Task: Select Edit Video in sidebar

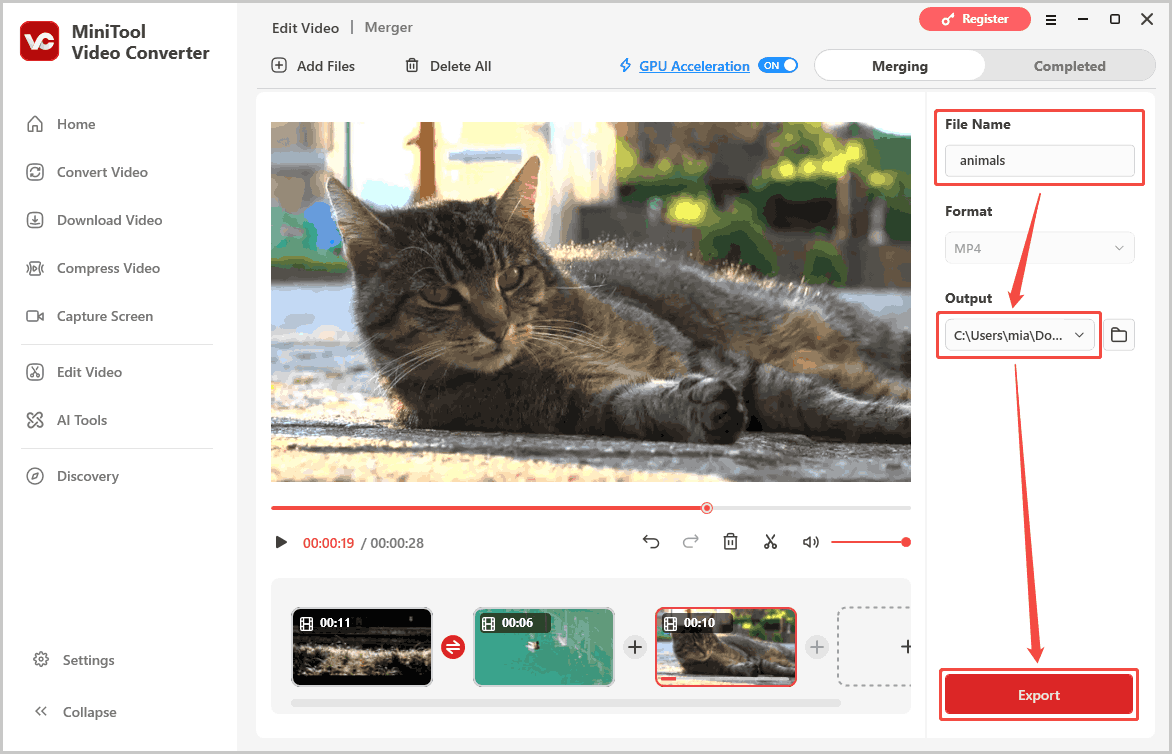Action: [74, 372]
